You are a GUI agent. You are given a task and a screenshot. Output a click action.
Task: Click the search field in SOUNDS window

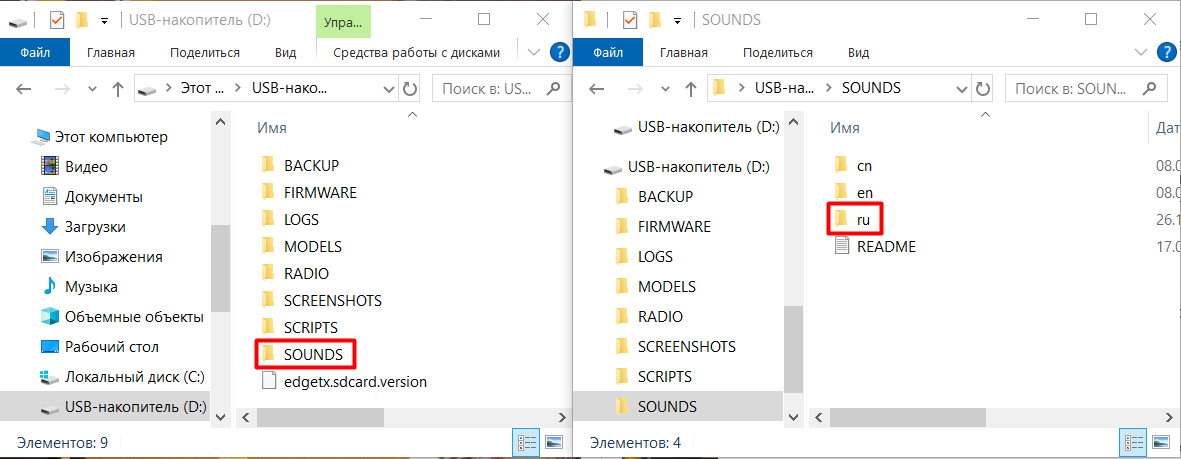pos(1080,88)
